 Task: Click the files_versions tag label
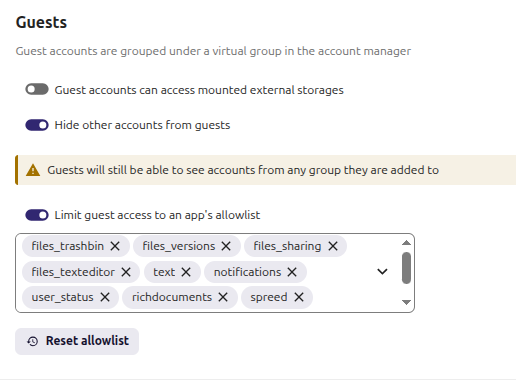[179, 246]
